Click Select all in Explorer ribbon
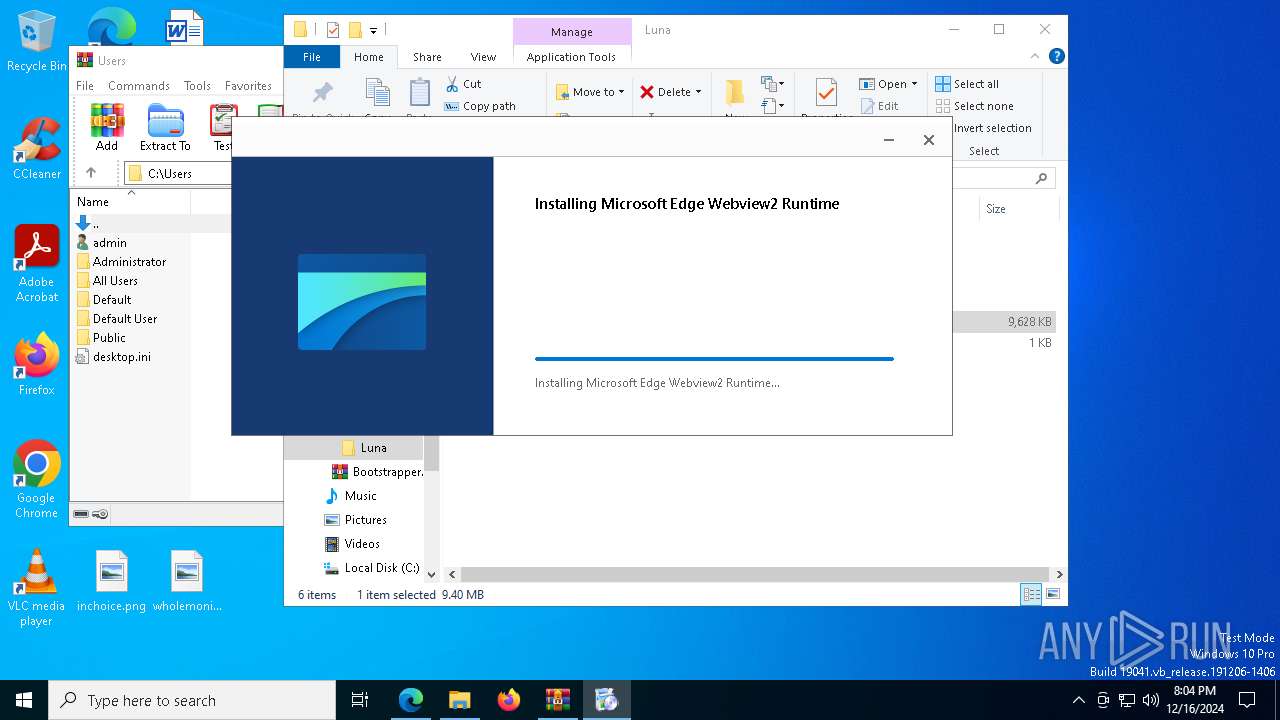Viewport: 1280px width, 720px height. (x=967, y=84)
